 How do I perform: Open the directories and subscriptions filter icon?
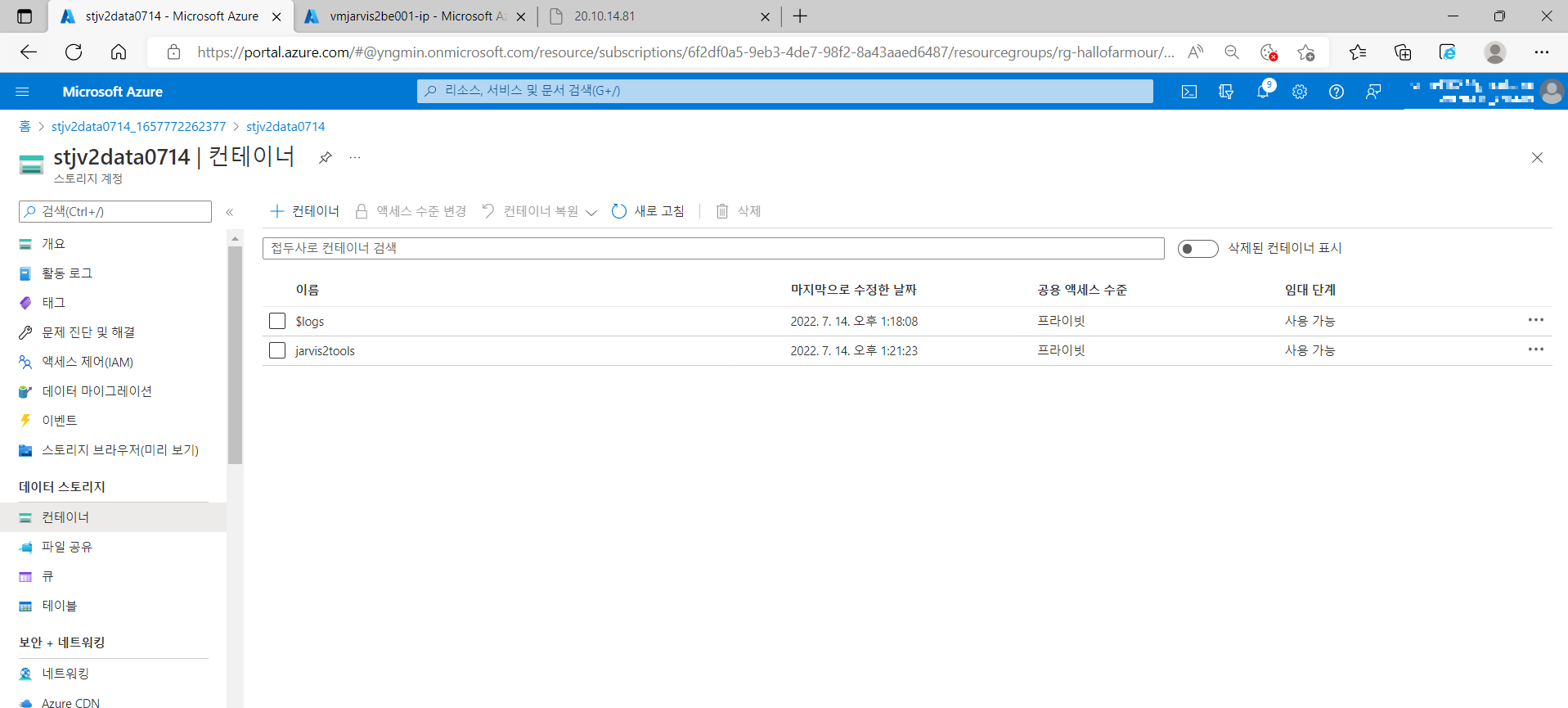[1226, 92]
